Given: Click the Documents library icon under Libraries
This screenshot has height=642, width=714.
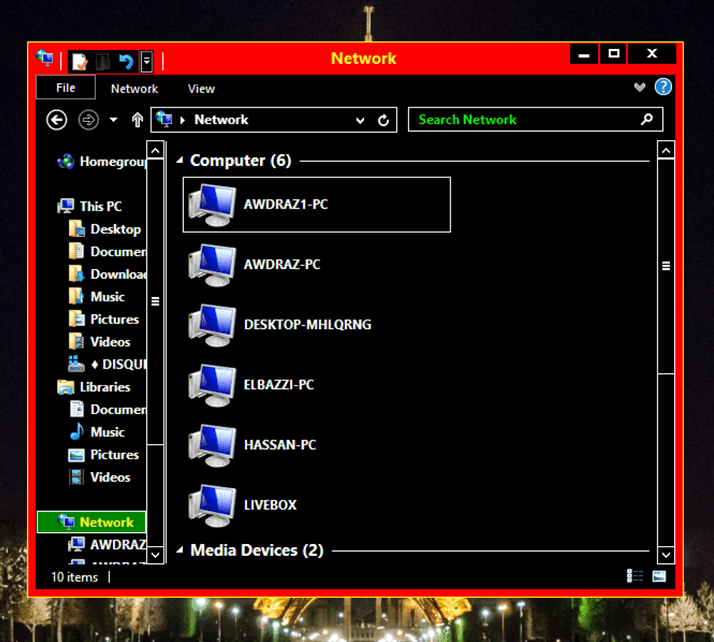Looking at the screenshot, I should 76,409.
